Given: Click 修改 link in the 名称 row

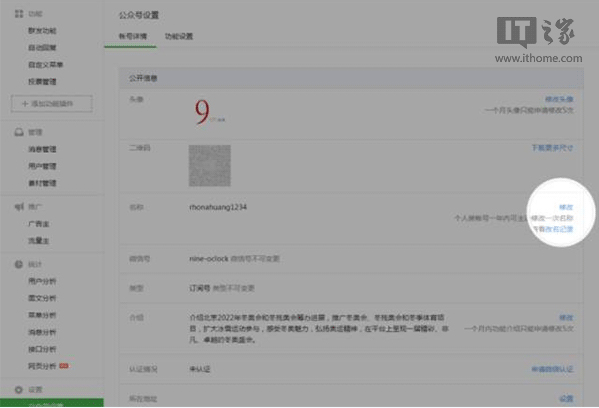Looking at the screenshot, I should [x=566, y=207].
